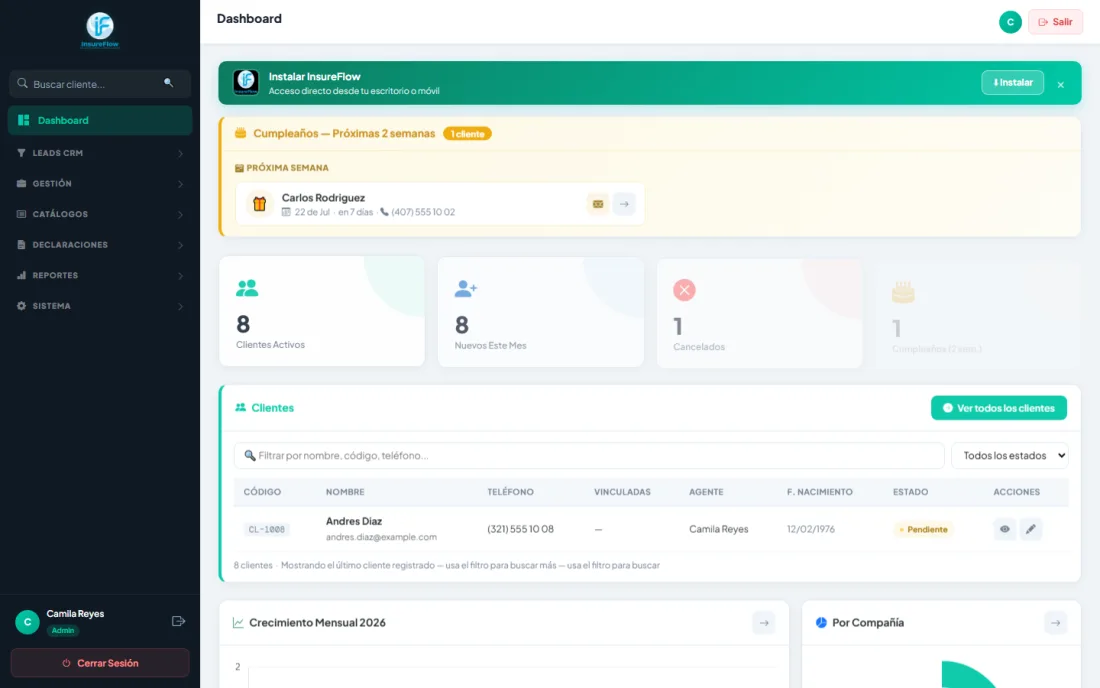The image size is (1100, 688).
Task: Click the andres.diaz@example.com email
Action: click(x=381, y=537)
